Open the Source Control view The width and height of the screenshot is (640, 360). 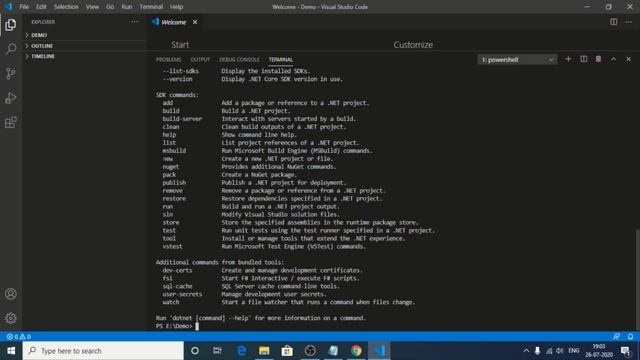click(x=11, y=73)
